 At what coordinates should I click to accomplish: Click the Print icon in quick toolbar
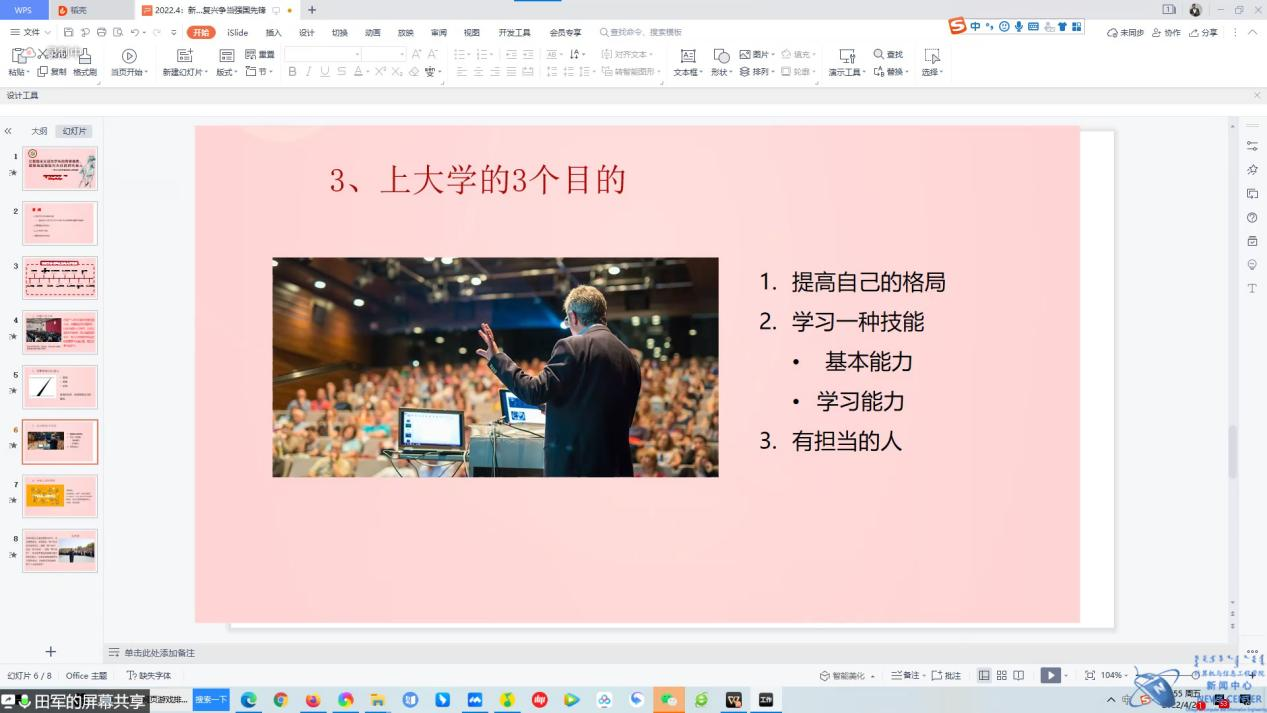point(101,33)
